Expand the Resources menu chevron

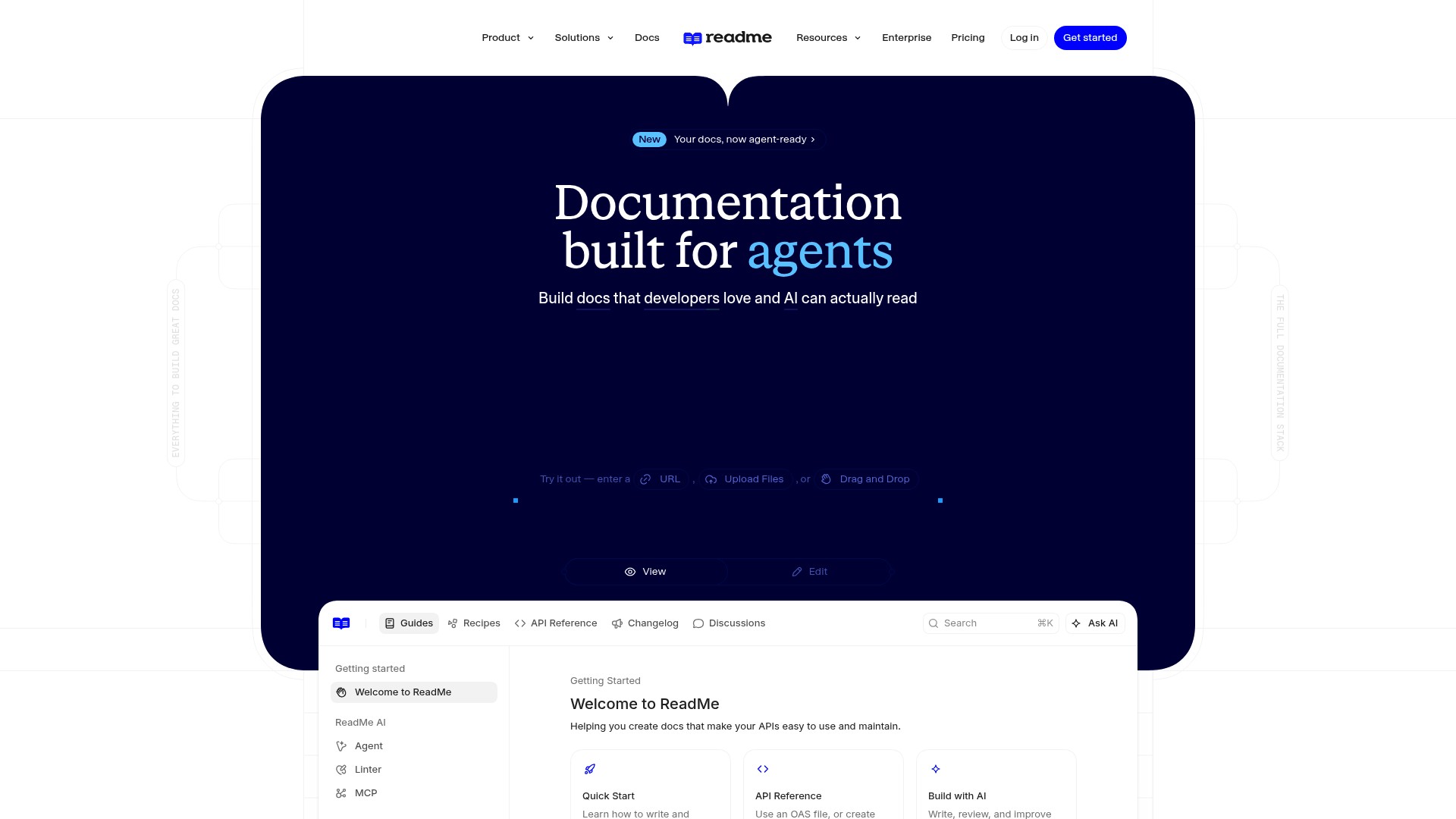tap(858, 38)
